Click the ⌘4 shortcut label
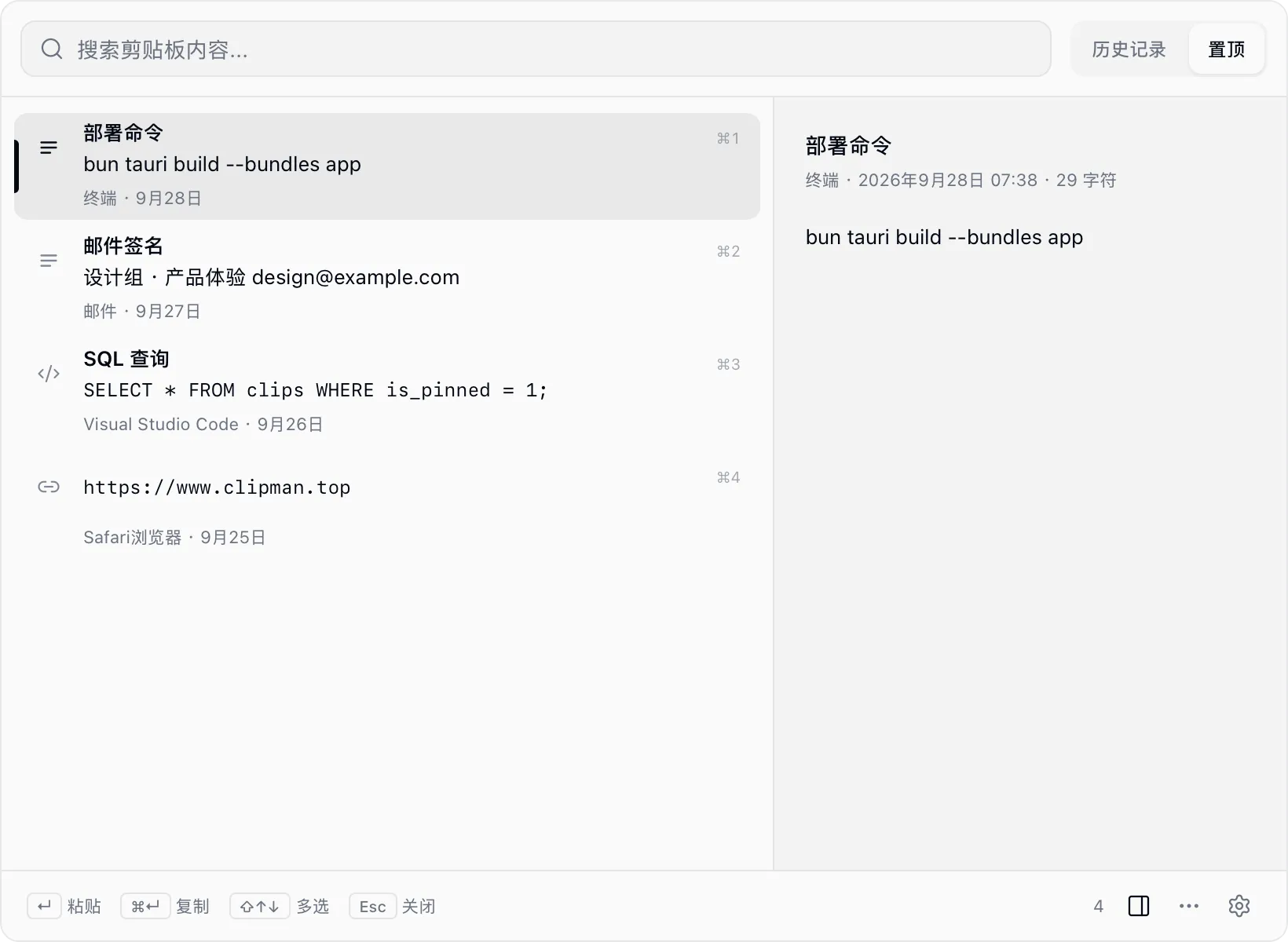This screenshot has height=942, width=1288. tap(728, 477)
